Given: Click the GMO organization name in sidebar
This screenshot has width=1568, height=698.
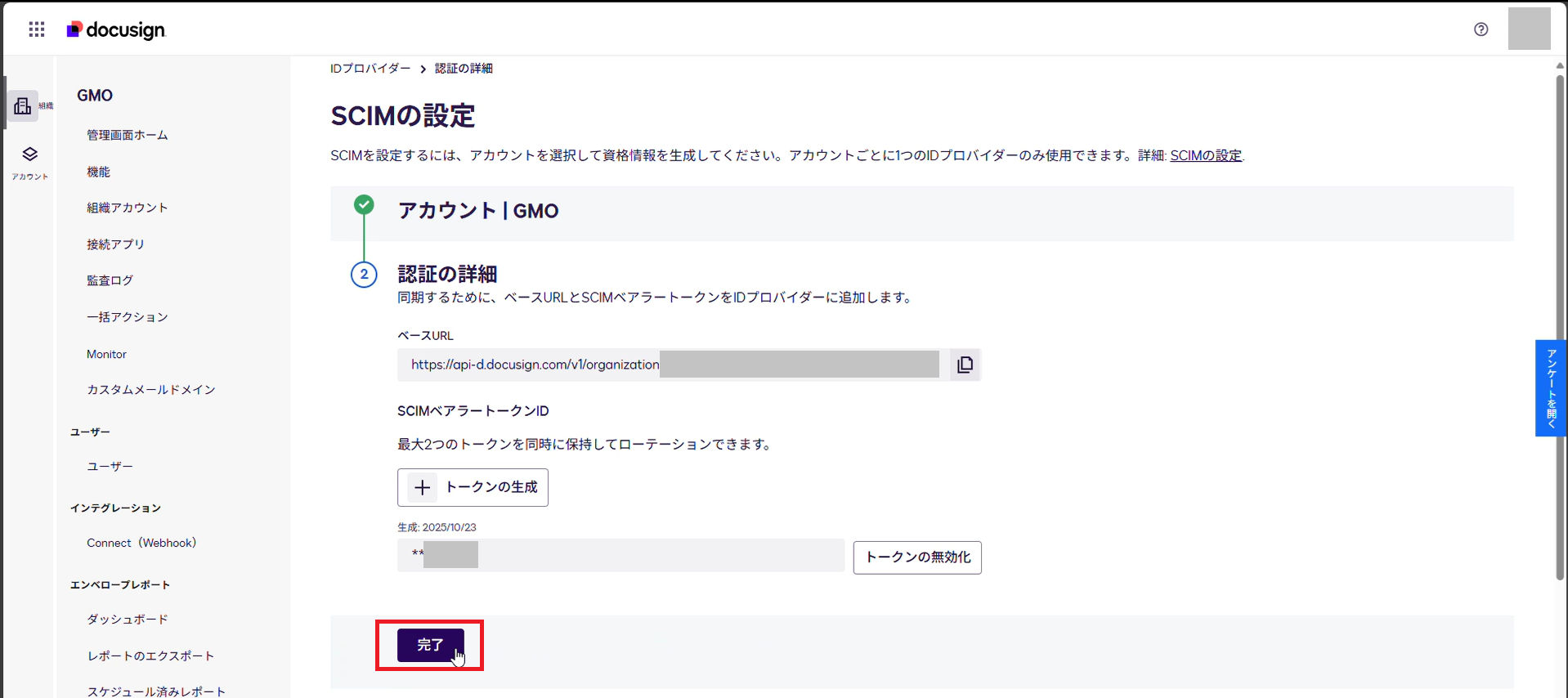Looking at the screenshot, I should tap(95, 96).
